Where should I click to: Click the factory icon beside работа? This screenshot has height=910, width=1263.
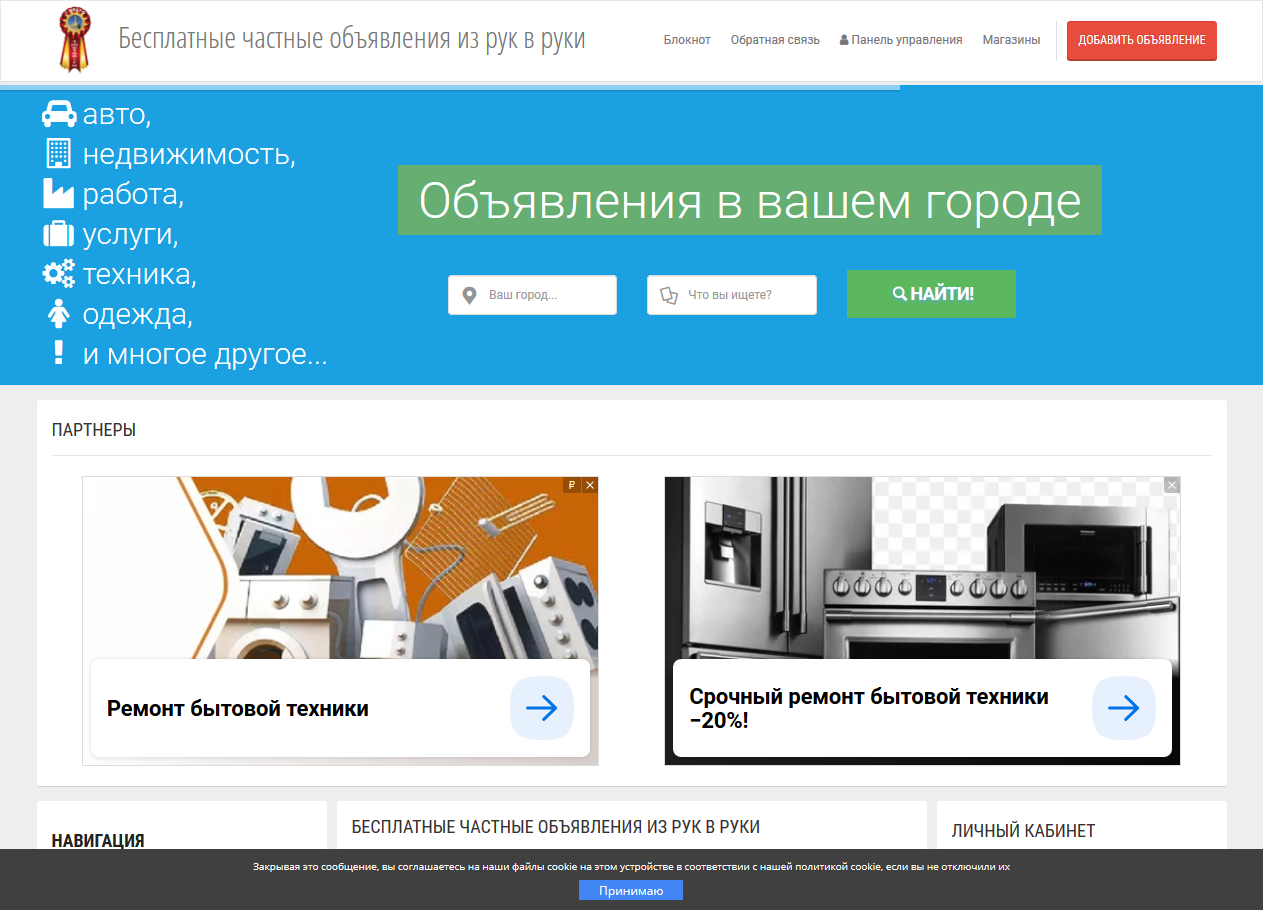[59, 193]
